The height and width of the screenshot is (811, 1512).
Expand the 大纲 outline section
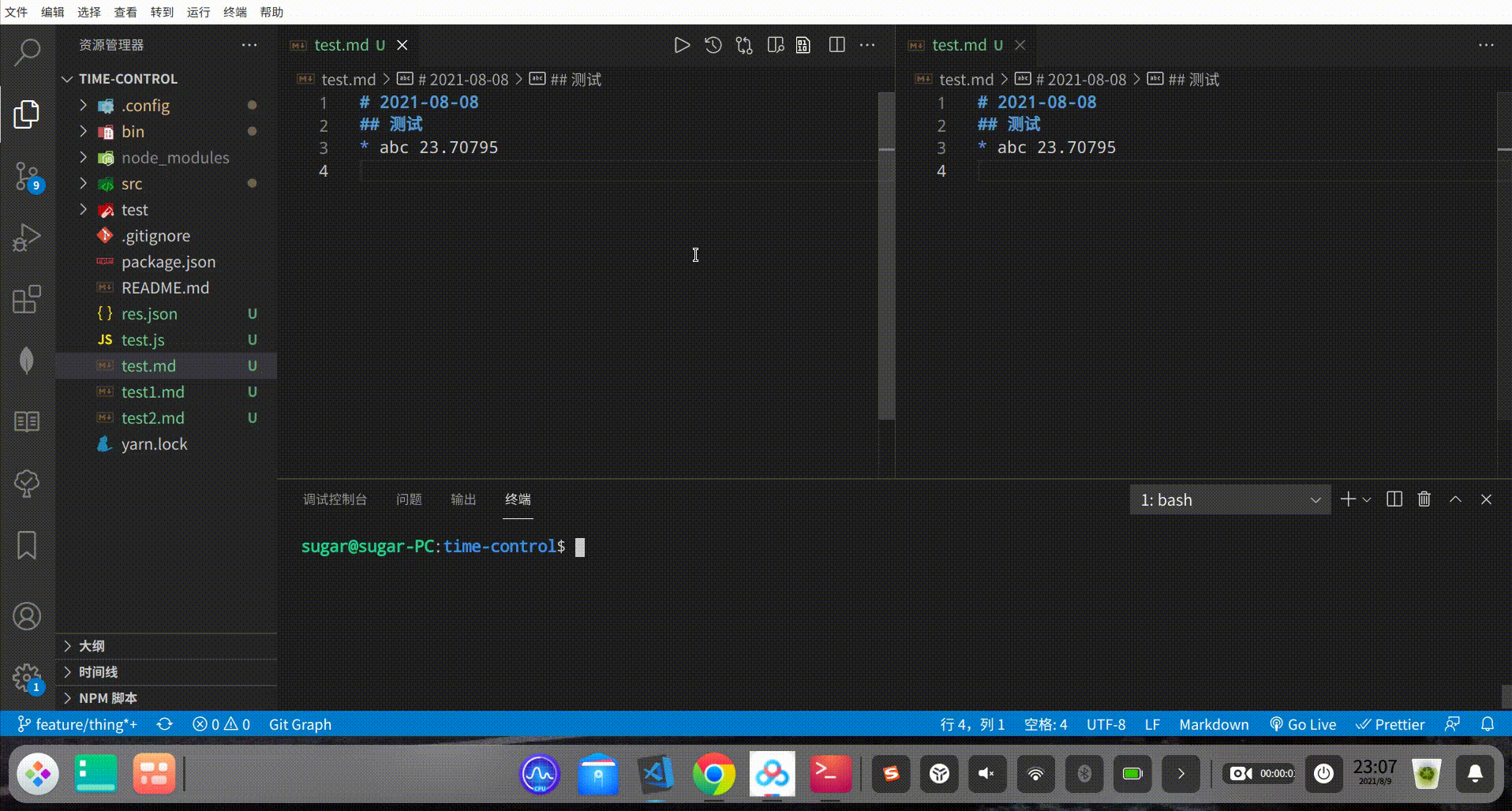tap(167, 646)
